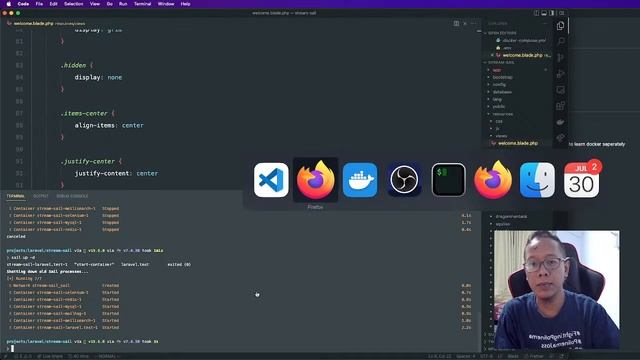Select the welcome.blade.php editor tab
The image size is (640, 360).
tap(46, 24)
